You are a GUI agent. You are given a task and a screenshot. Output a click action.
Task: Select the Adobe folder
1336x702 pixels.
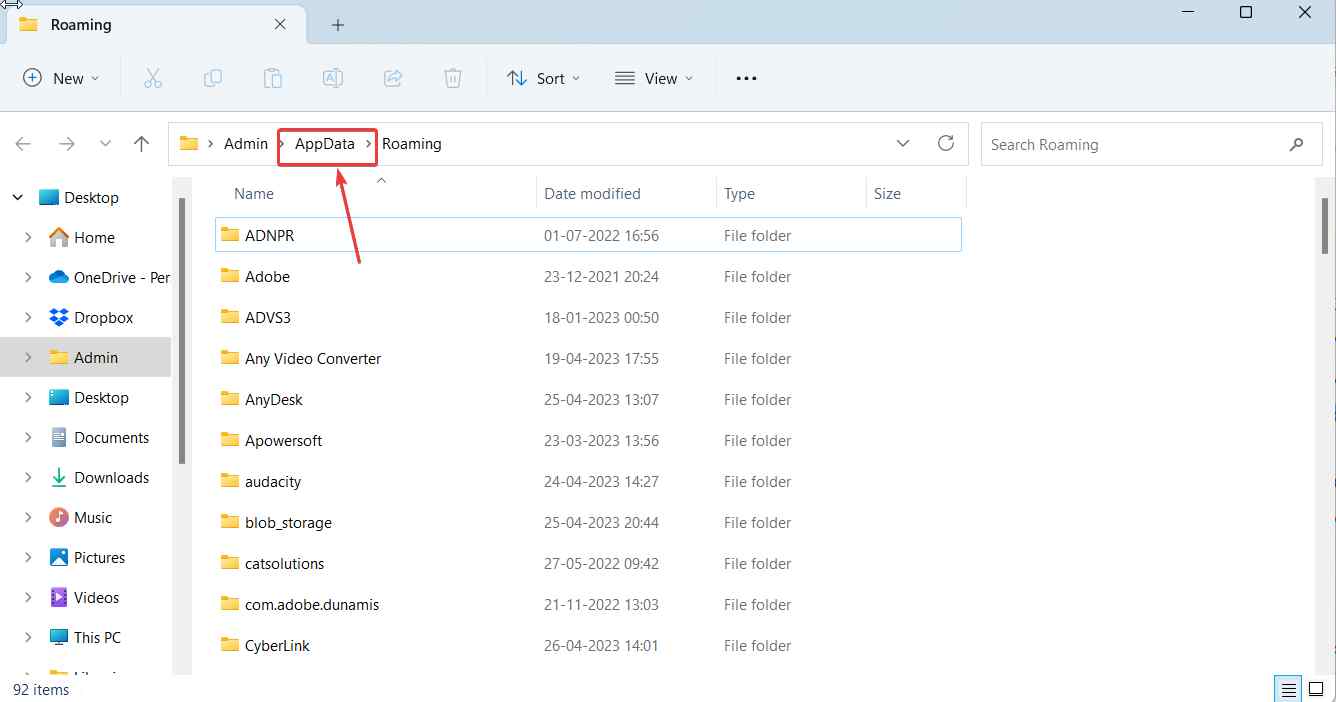point(267,277)
